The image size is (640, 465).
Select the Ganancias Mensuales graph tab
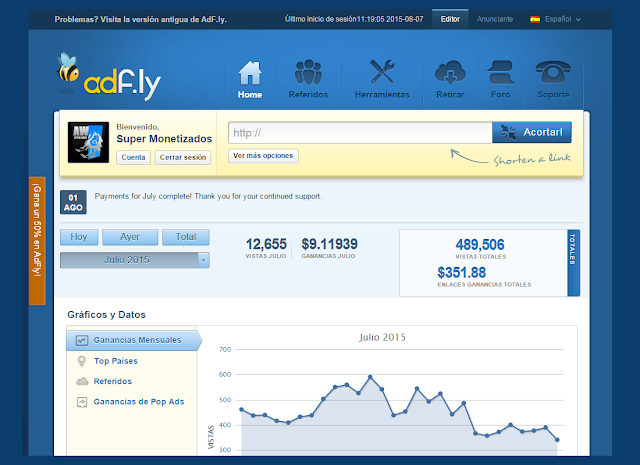(x=133, y=340)
